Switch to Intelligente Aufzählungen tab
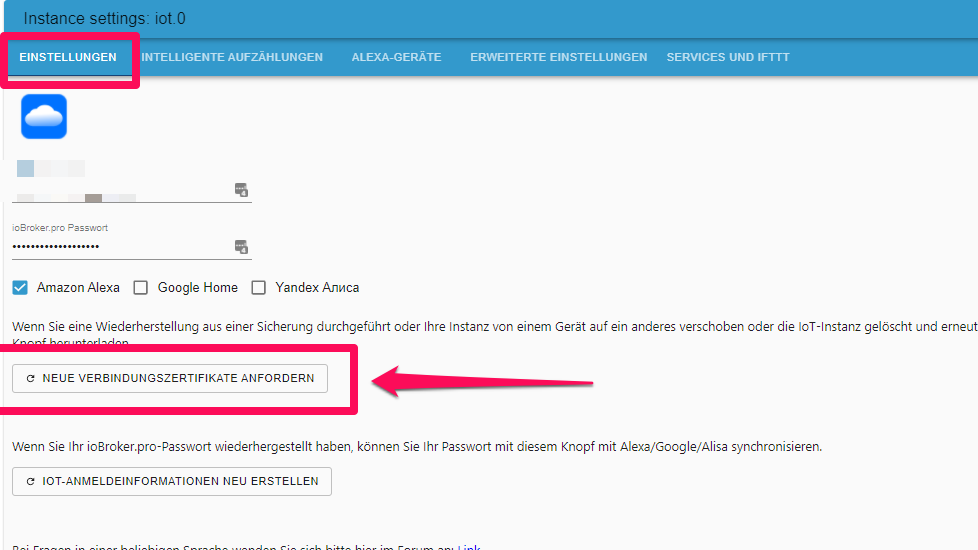Viewport: 978px width, 550px height. click(232, 57)
